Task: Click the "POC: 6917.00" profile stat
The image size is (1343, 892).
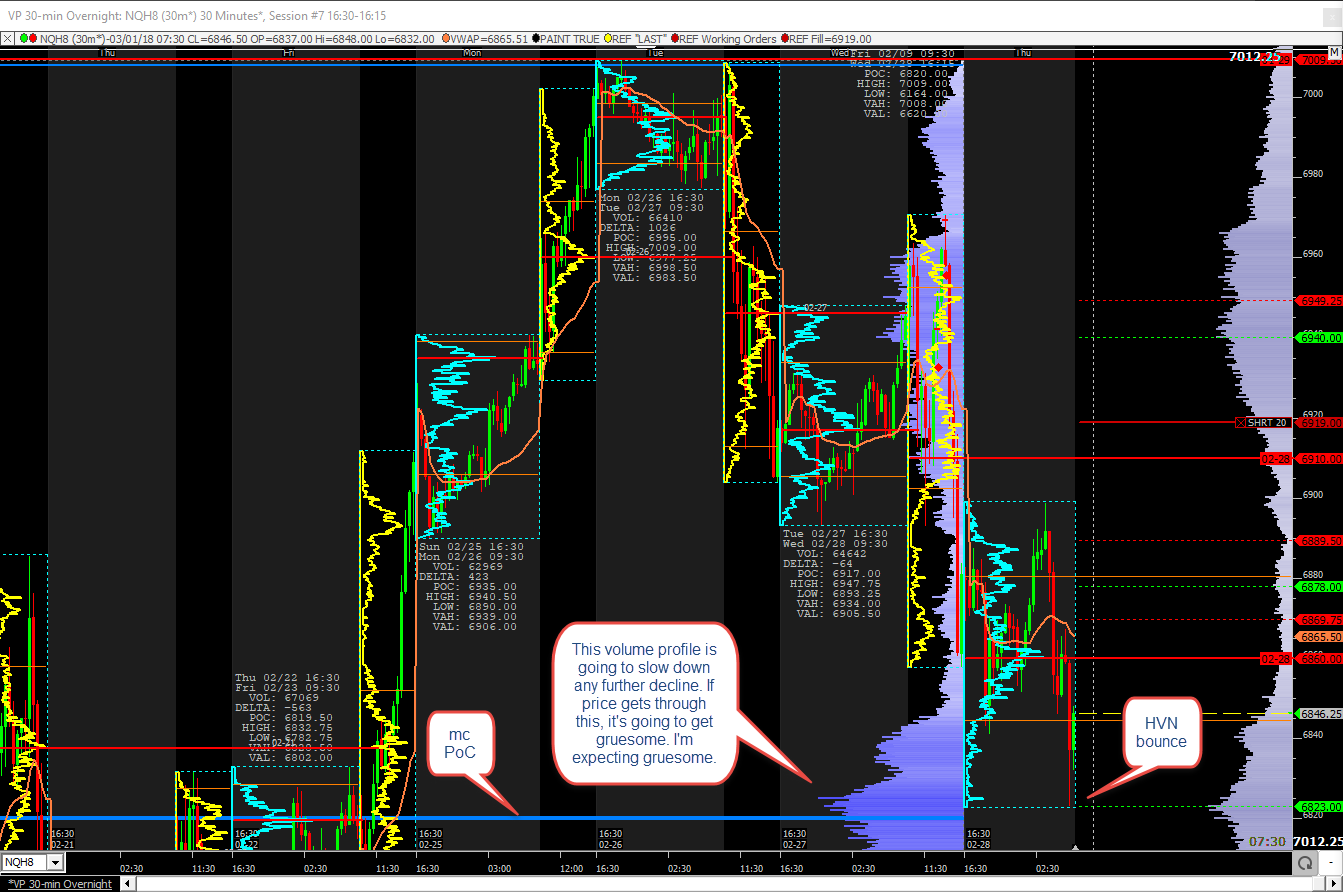Action: pos(839,573)
